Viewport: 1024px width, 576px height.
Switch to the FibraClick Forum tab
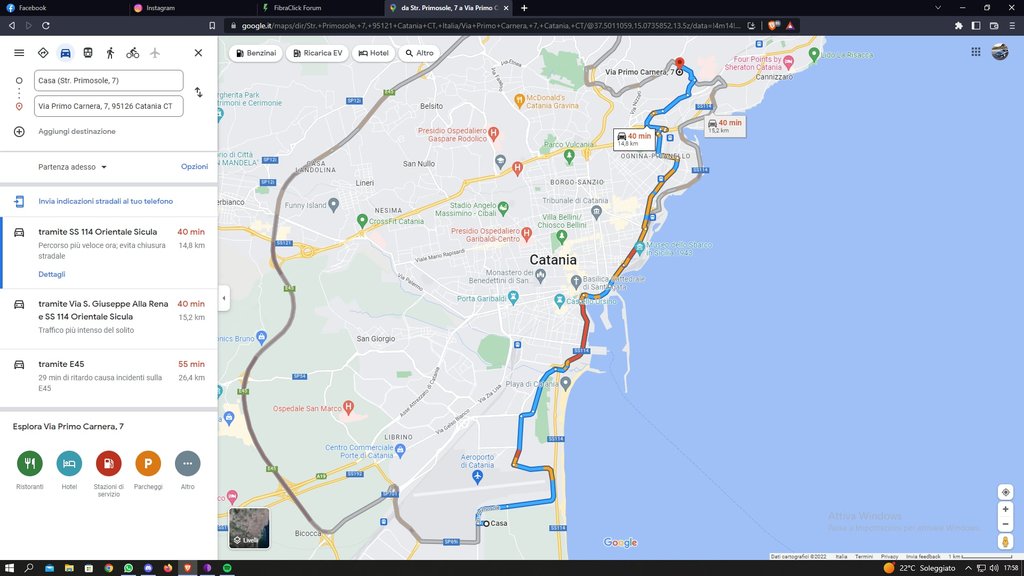pyautogui.click(x=297, y=8)
